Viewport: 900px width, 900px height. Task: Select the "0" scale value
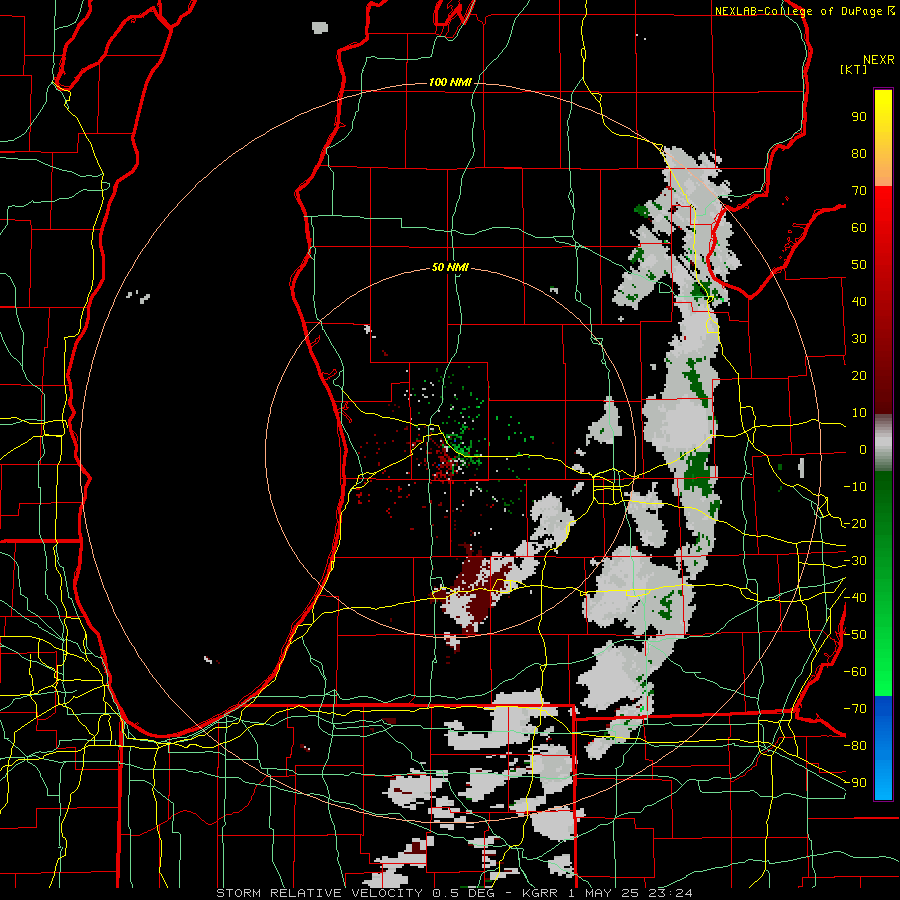[863, 449]
